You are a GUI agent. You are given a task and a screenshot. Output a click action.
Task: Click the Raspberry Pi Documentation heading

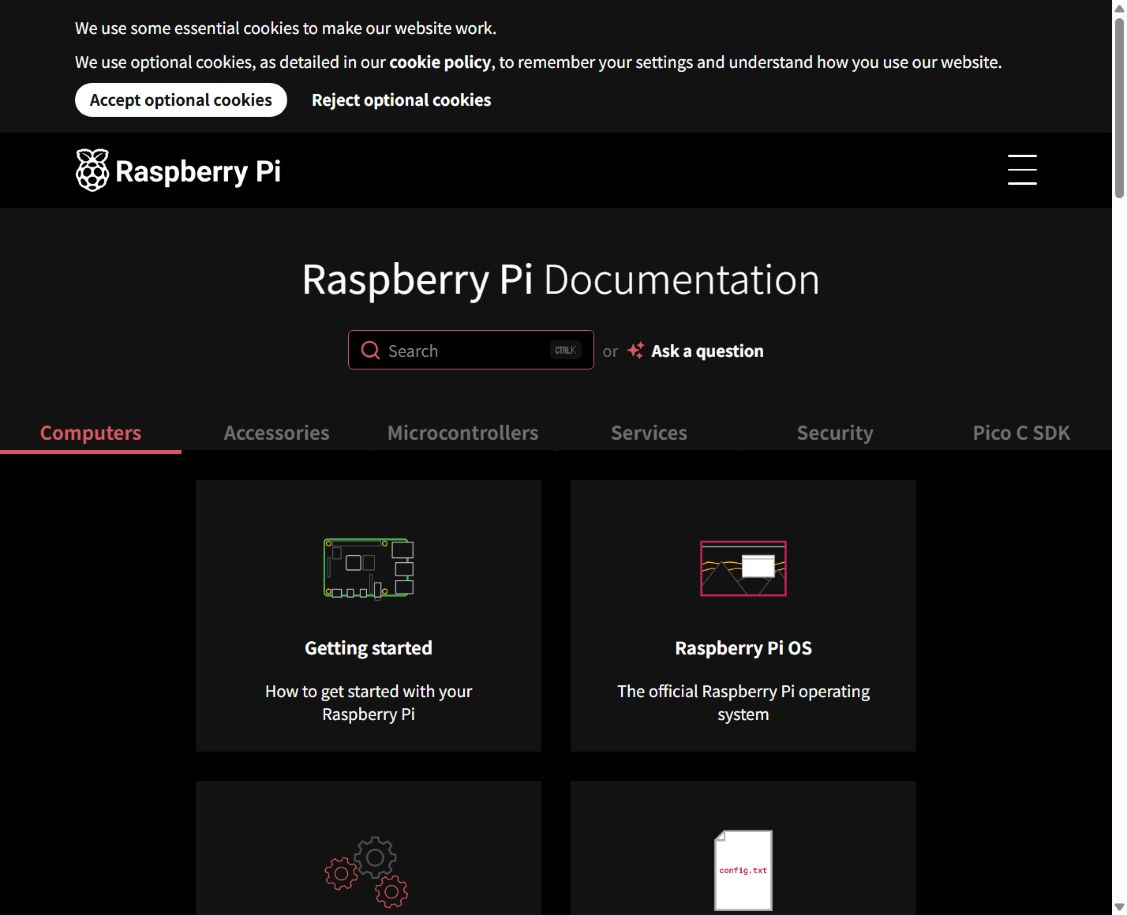[561, 280]
